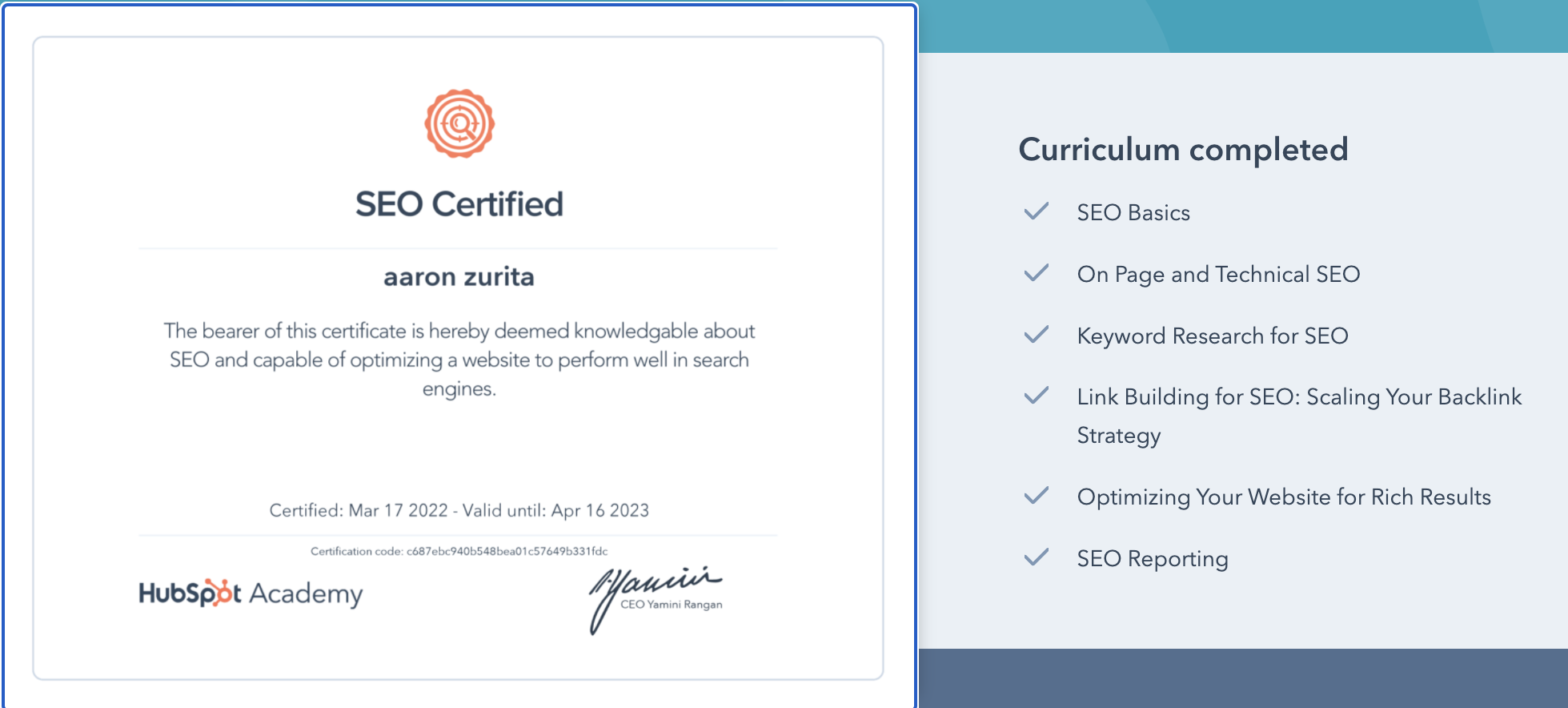Click the checkmark beside SEO Reporting
The width and height of the screenshot is (1568, 708).
point(1037,557)
